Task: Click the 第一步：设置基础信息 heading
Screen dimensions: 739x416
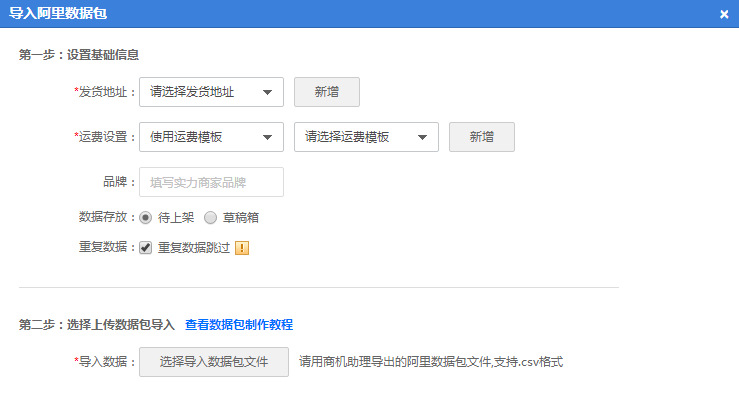Action: click(79, 55)
